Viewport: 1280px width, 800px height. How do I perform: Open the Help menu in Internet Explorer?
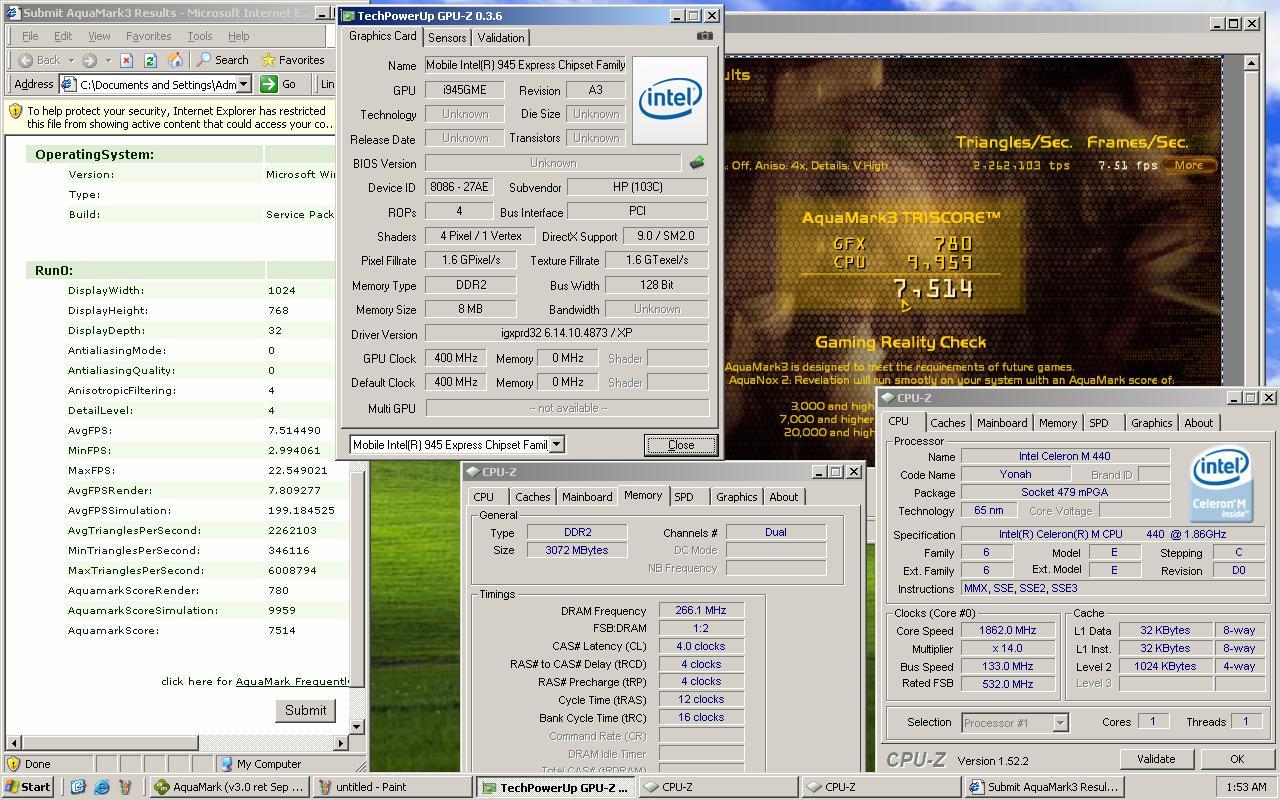pyautogui.click(x=238, y=36)
